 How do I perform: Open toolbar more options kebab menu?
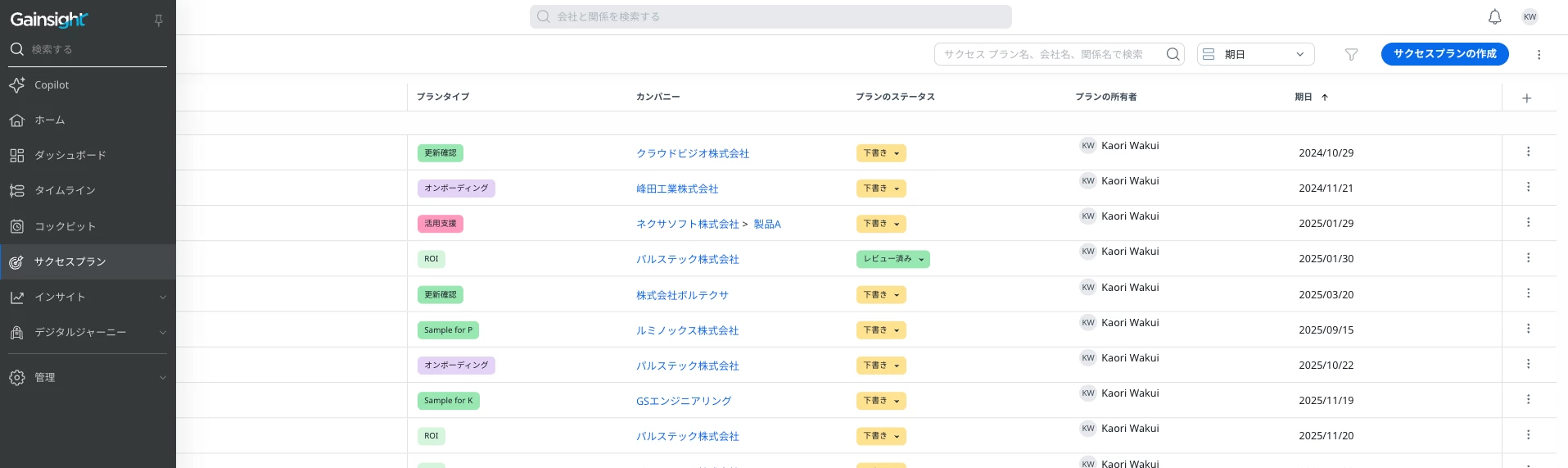click(x=1539, y=55)
